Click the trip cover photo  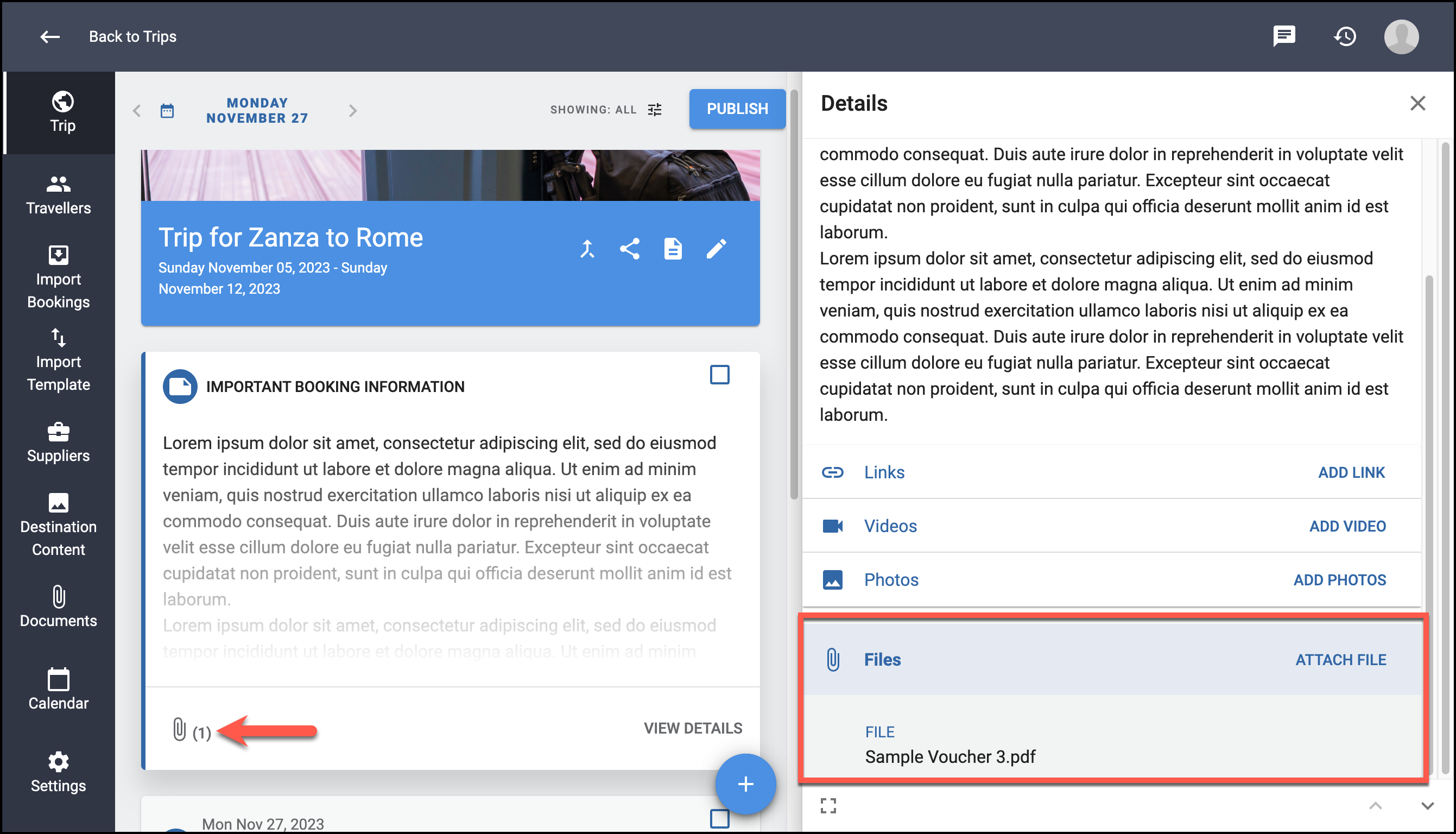(450, 175)
